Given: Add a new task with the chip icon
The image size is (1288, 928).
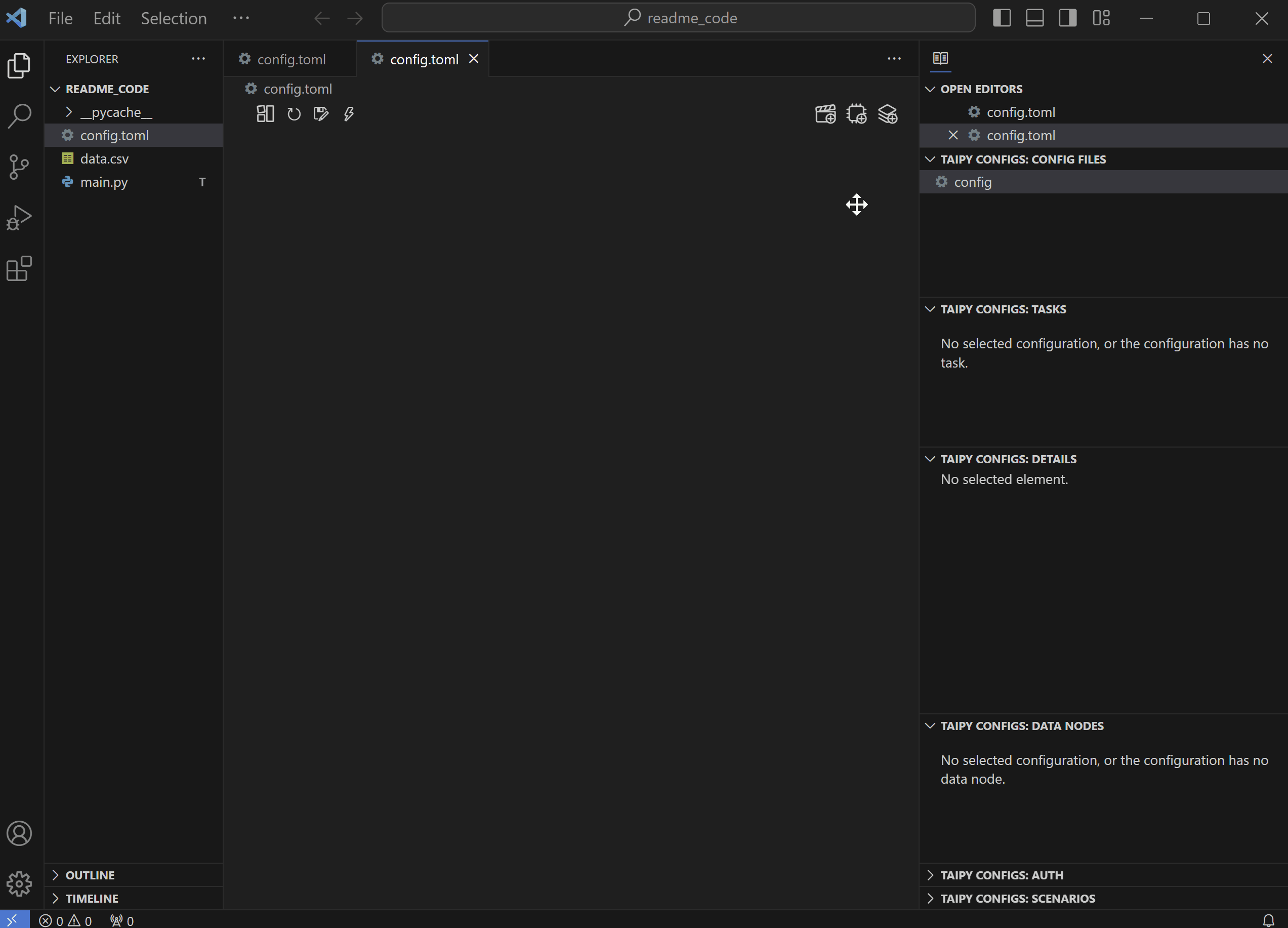Looking at the screenshot, I should [856, 114].
